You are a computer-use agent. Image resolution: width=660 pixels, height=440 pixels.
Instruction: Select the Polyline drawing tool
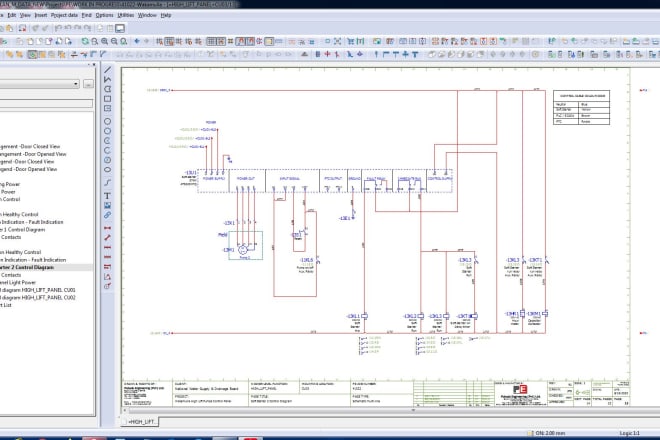pyautogui.click(x=108, y=79)
